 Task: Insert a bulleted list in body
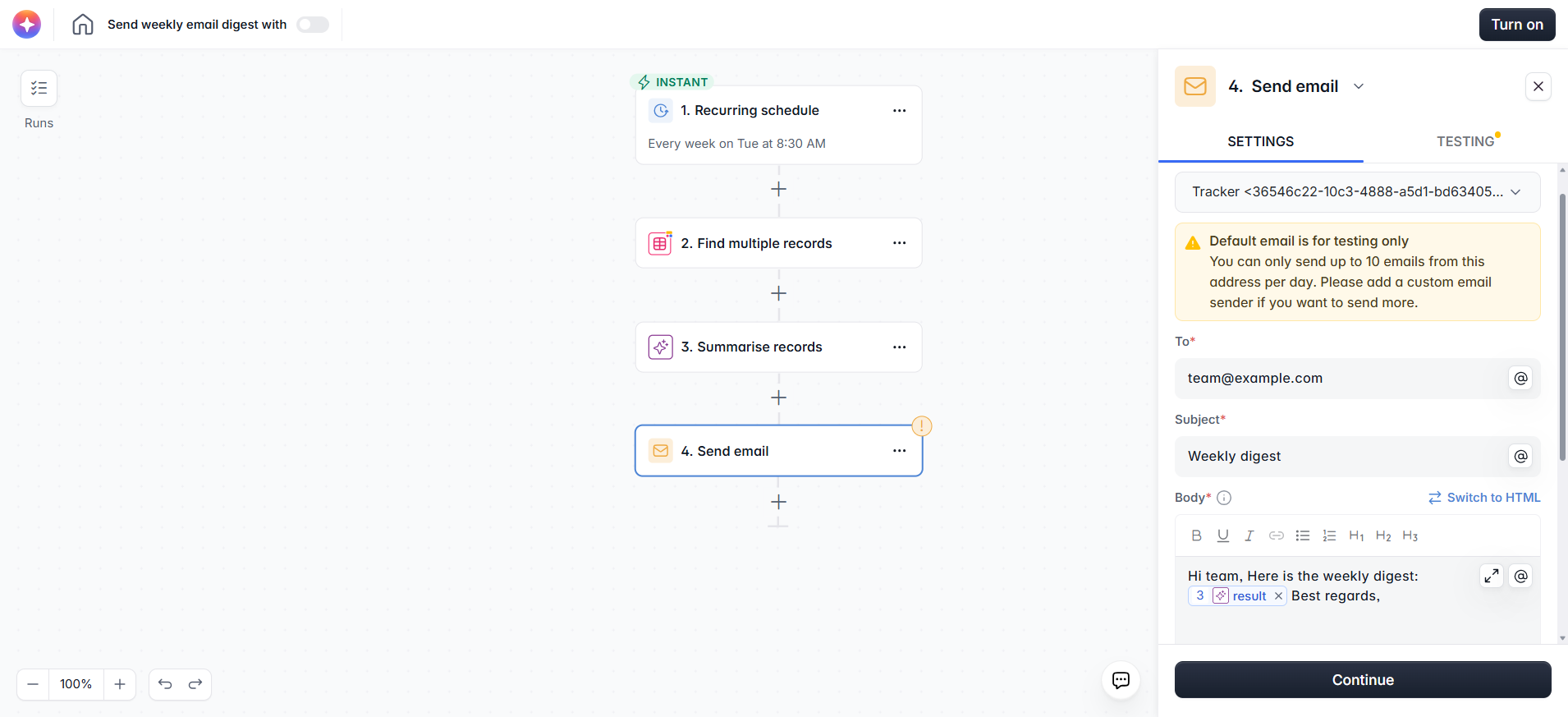[1303, 535]
